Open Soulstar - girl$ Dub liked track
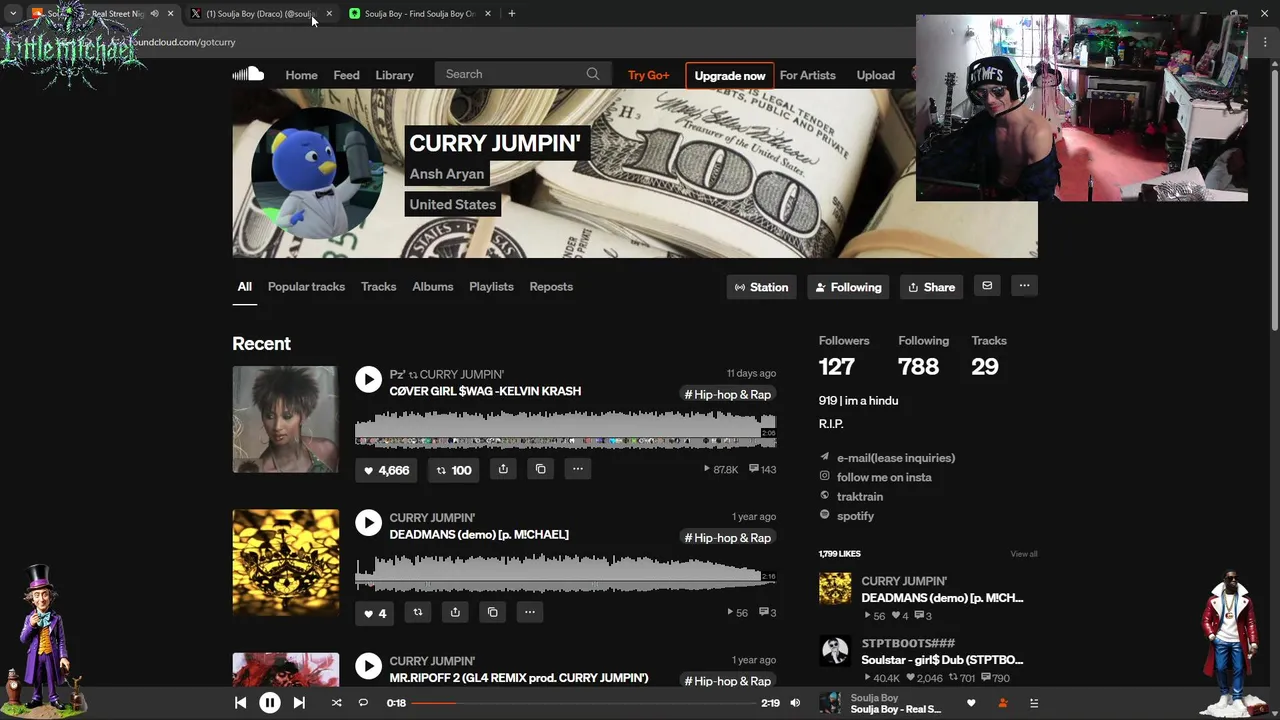Screen dimensions: 1280x720 click(x=942, y=660)
